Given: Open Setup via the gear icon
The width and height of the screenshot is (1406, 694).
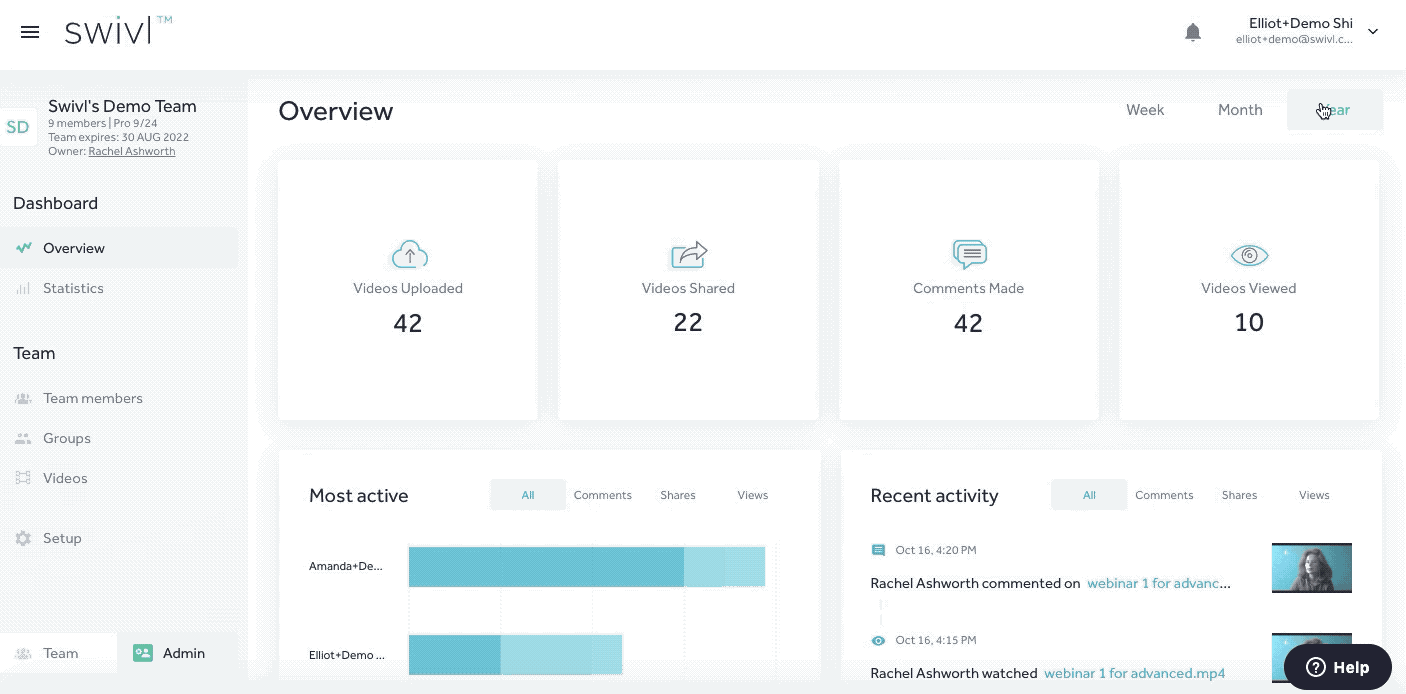Looking at the screenshot, I should [x=23, y=538].
